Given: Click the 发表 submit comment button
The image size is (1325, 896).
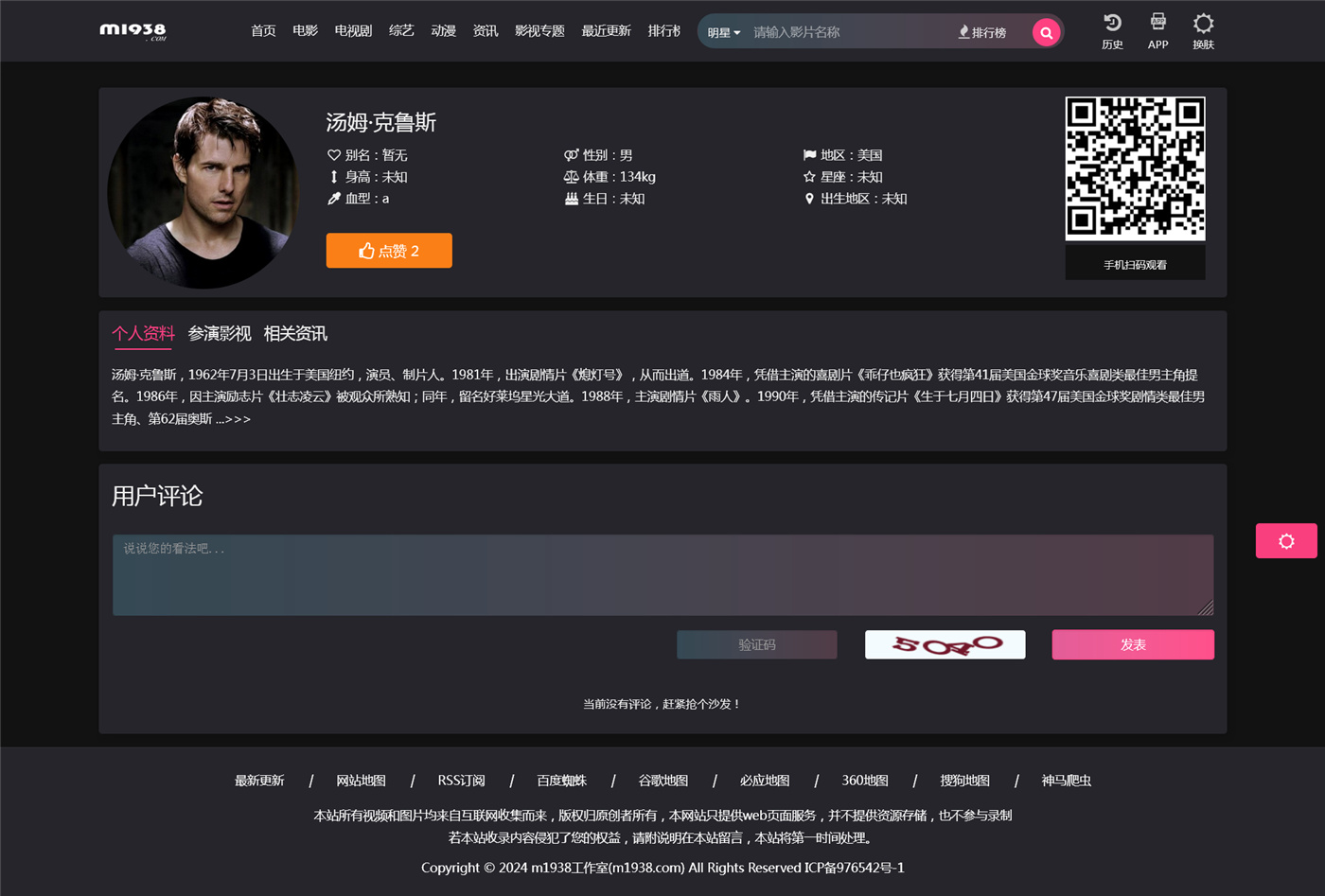Looking at the screenshot, I should click(1133, 644).
